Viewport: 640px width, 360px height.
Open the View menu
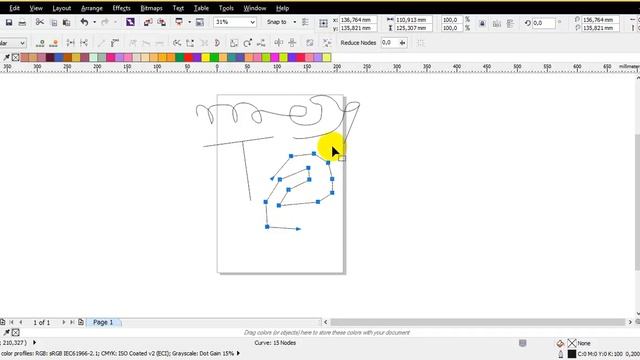[x=36, y=8]
